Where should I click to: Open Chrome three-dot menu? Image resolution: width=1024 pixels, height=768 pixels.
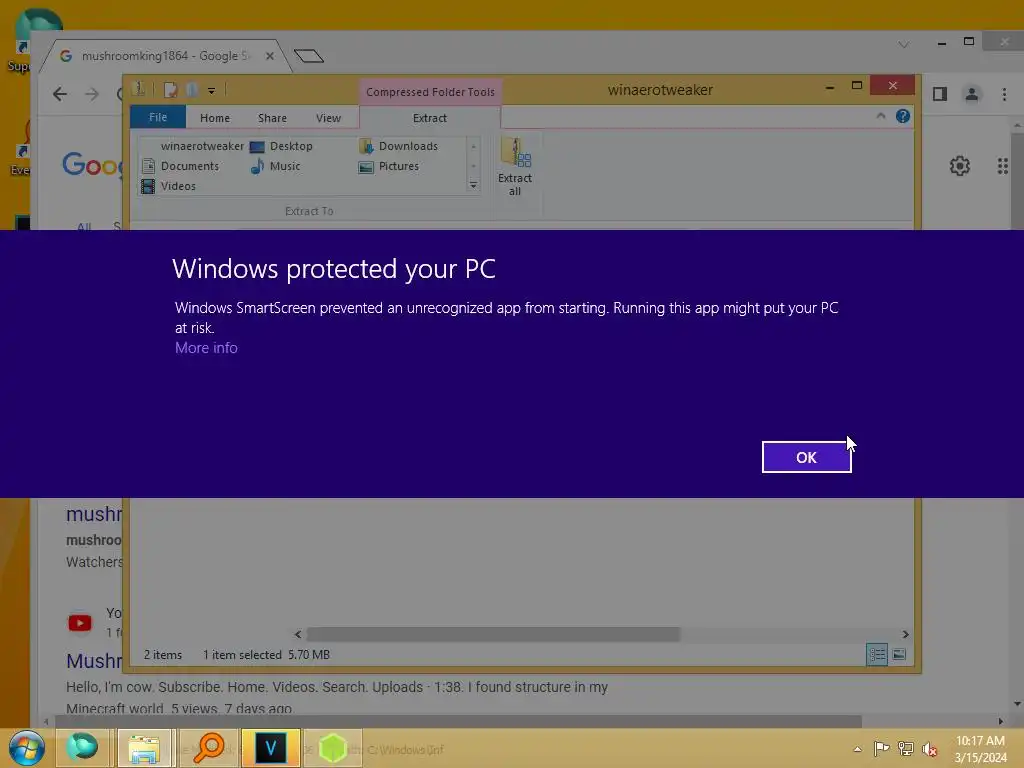1004,94
